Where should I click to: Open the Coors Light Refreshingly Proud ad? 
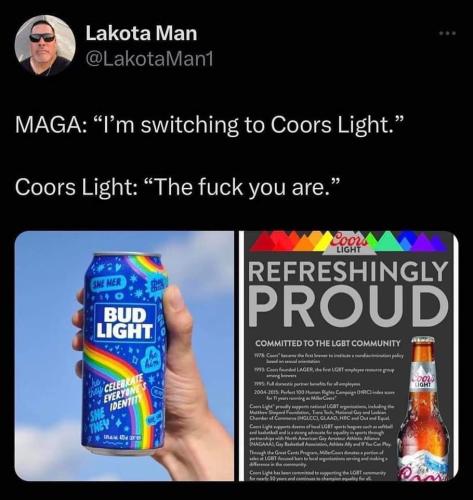[349, 356]
